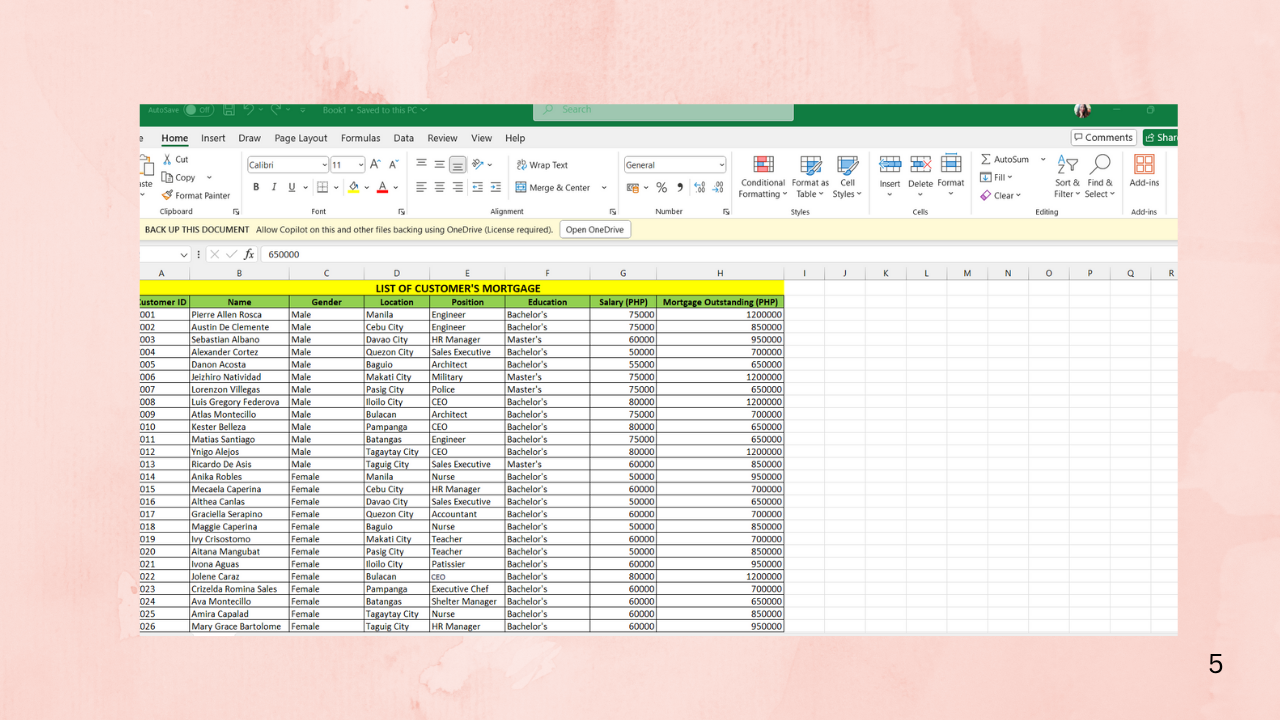Click the Delete cells button

[x=920, y=175]
